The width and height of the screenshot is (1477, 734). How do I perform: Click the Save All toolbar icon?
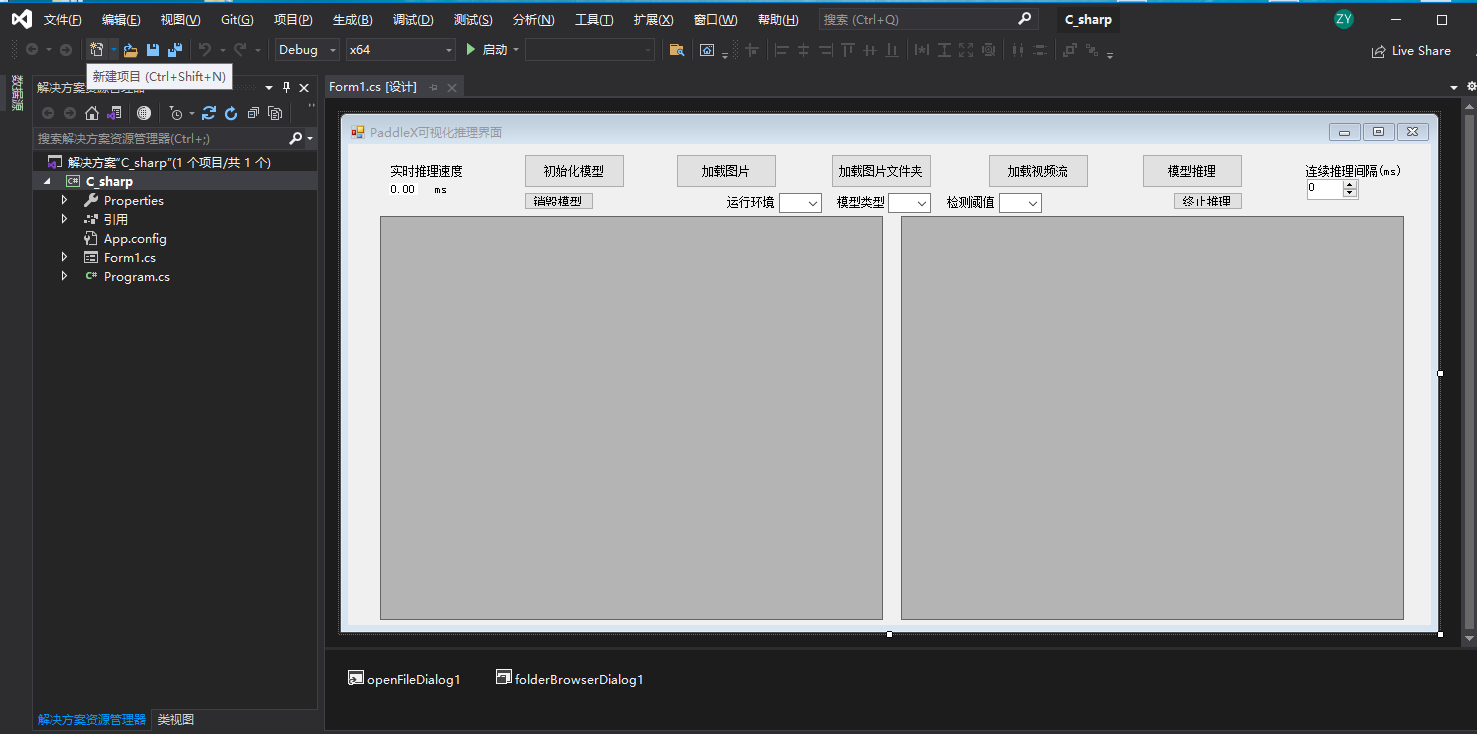coord(175,50)
